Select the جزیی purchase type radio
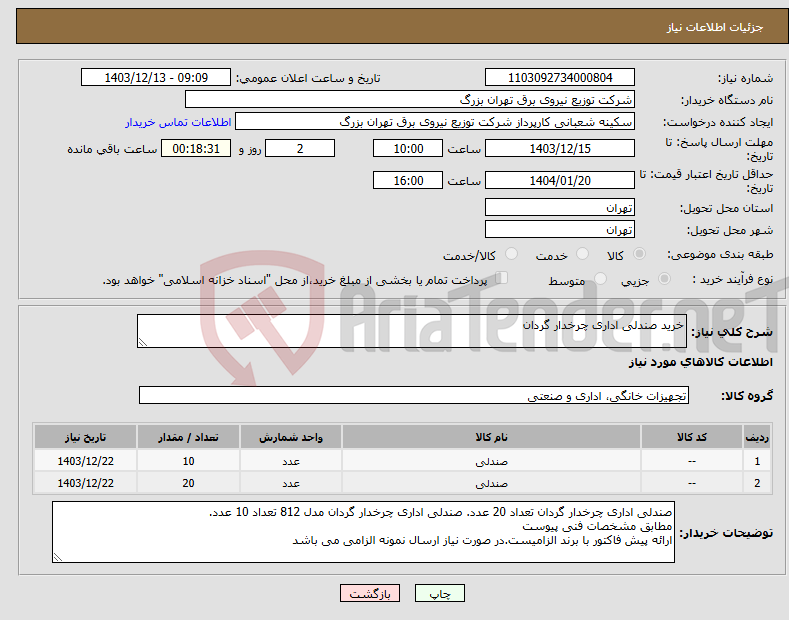Viewport: 789px width, 620px height. click(664, 279)
